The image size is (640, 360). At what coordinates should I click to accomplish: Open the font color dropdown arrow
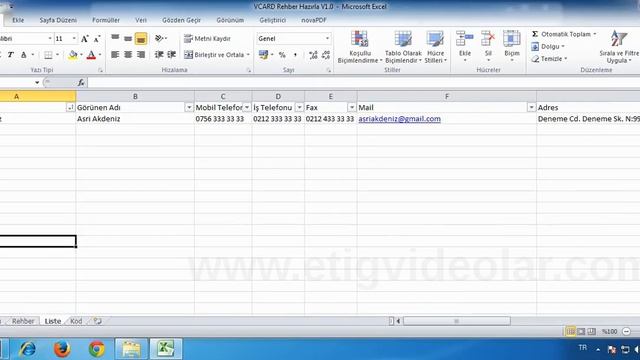pos(100,55)
